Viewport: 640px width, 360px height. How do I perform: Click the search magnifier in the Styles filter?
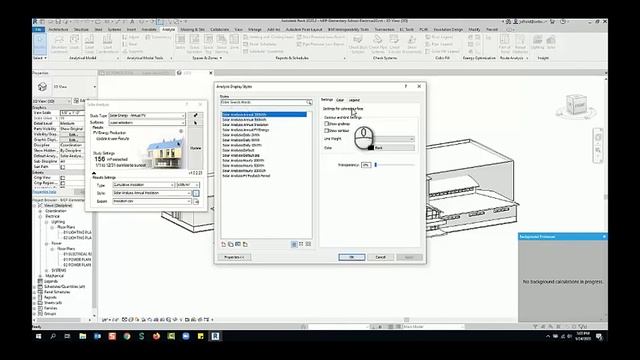309,102
